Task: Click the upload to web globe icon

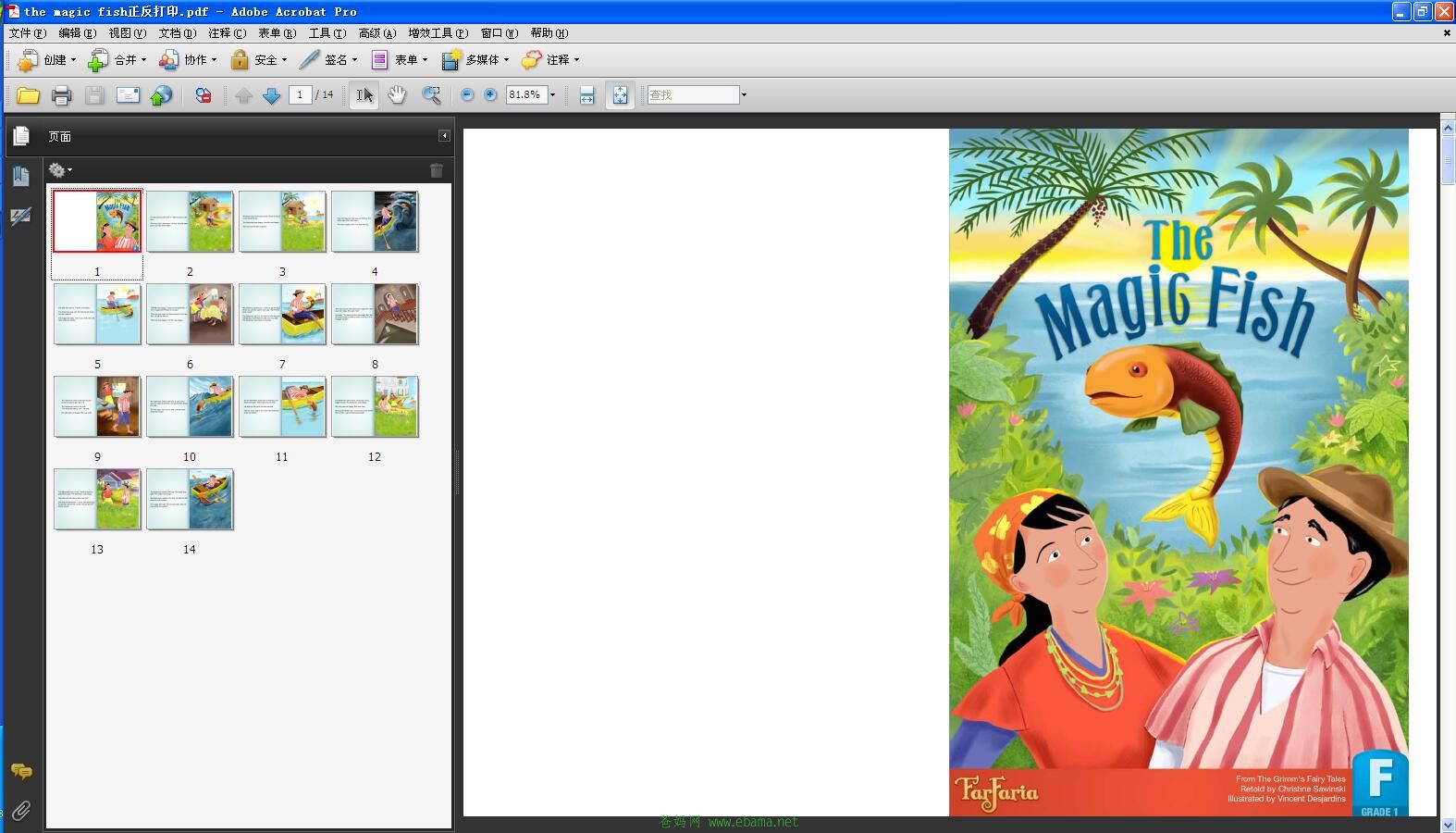Action: point(161,95)
